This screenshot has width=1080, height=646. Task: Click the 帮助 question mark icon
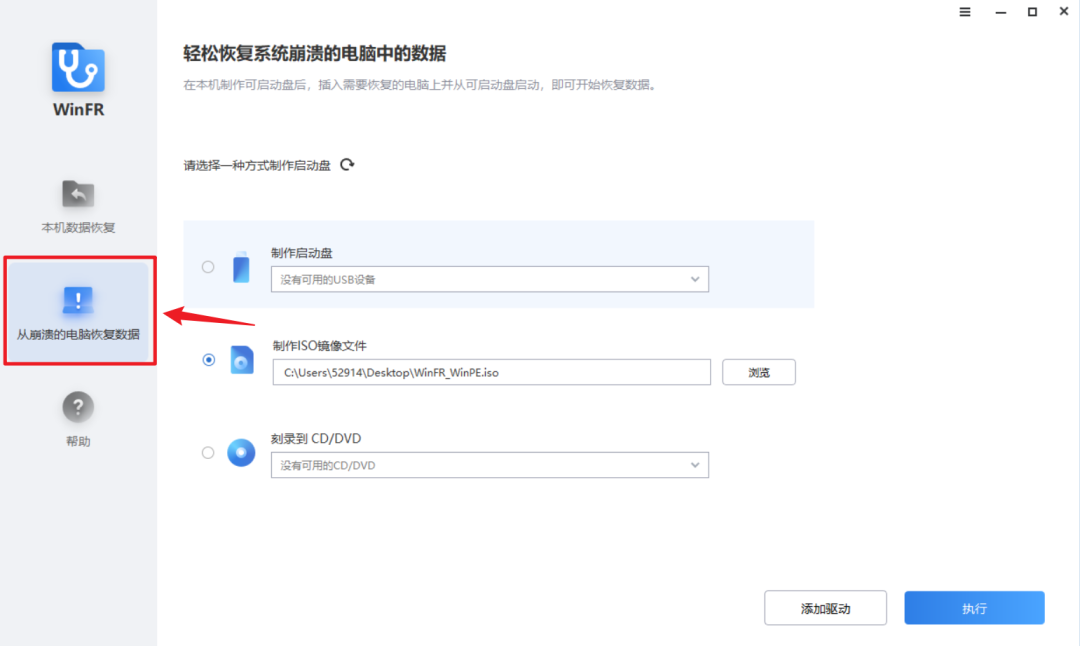coord(78,408)
